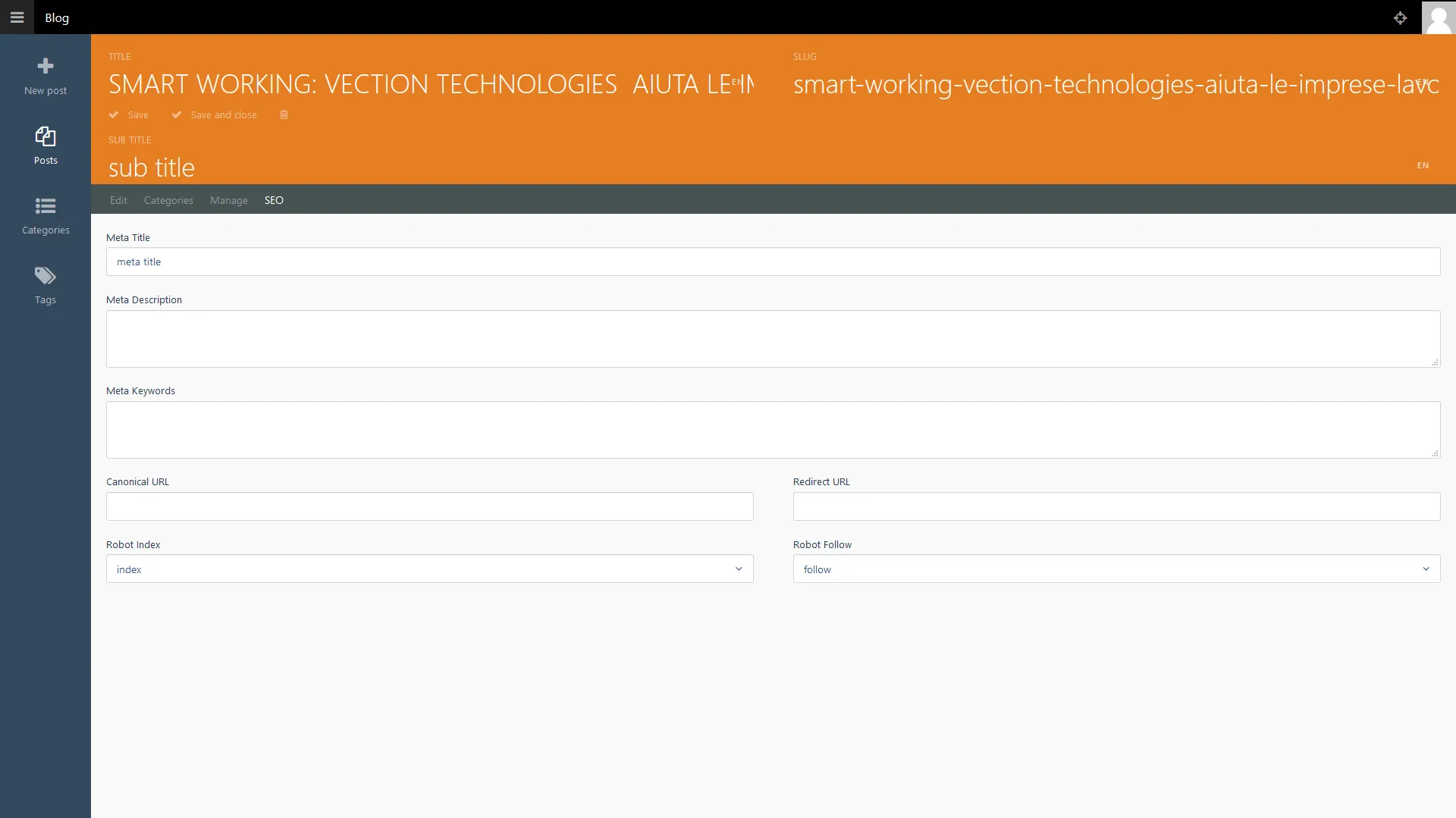Open Categories in the sidebar
Screen dimensions: 1456x818
pos(45,215)
